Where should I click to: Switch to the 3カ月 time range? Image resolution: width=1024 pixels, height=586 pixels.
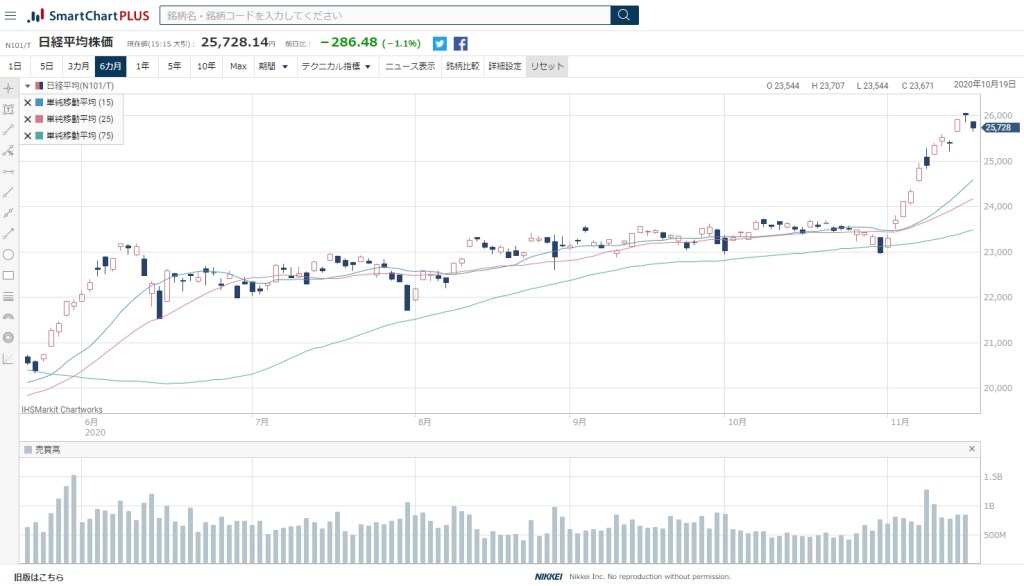point(79,67)
